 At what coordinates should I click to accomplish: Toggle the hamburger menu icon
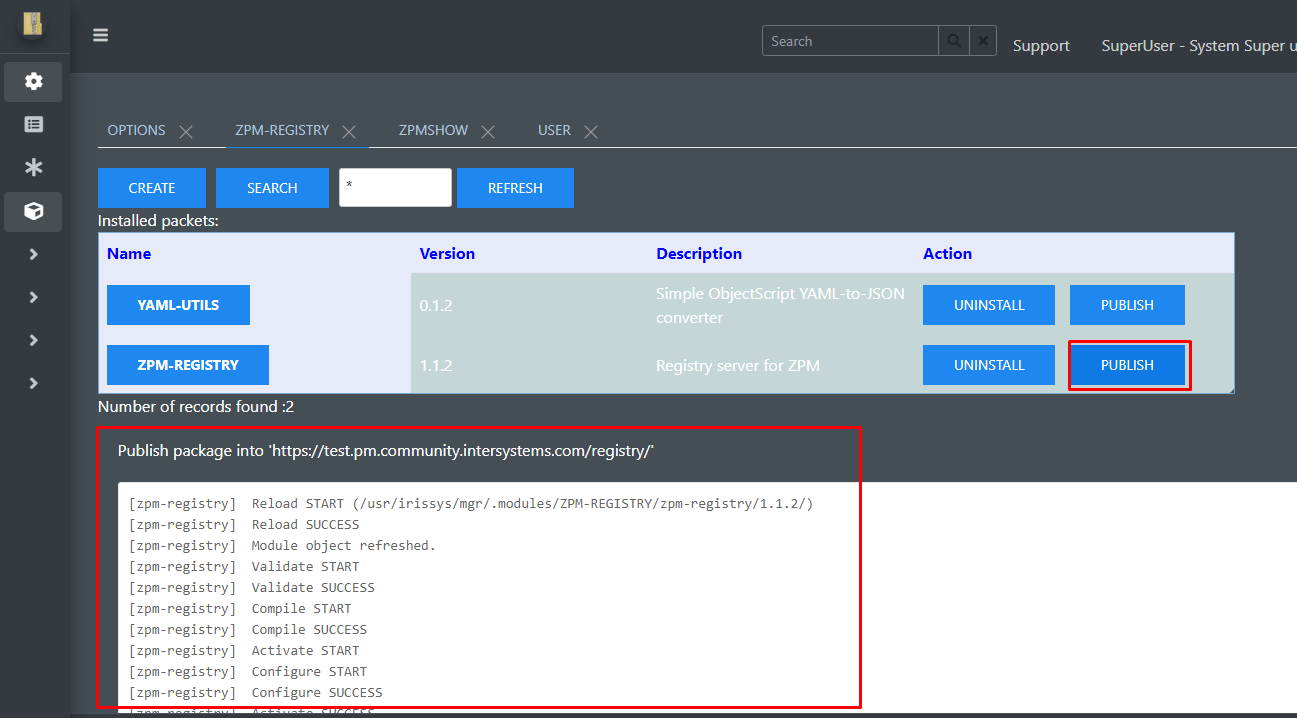tap(100, 36)
